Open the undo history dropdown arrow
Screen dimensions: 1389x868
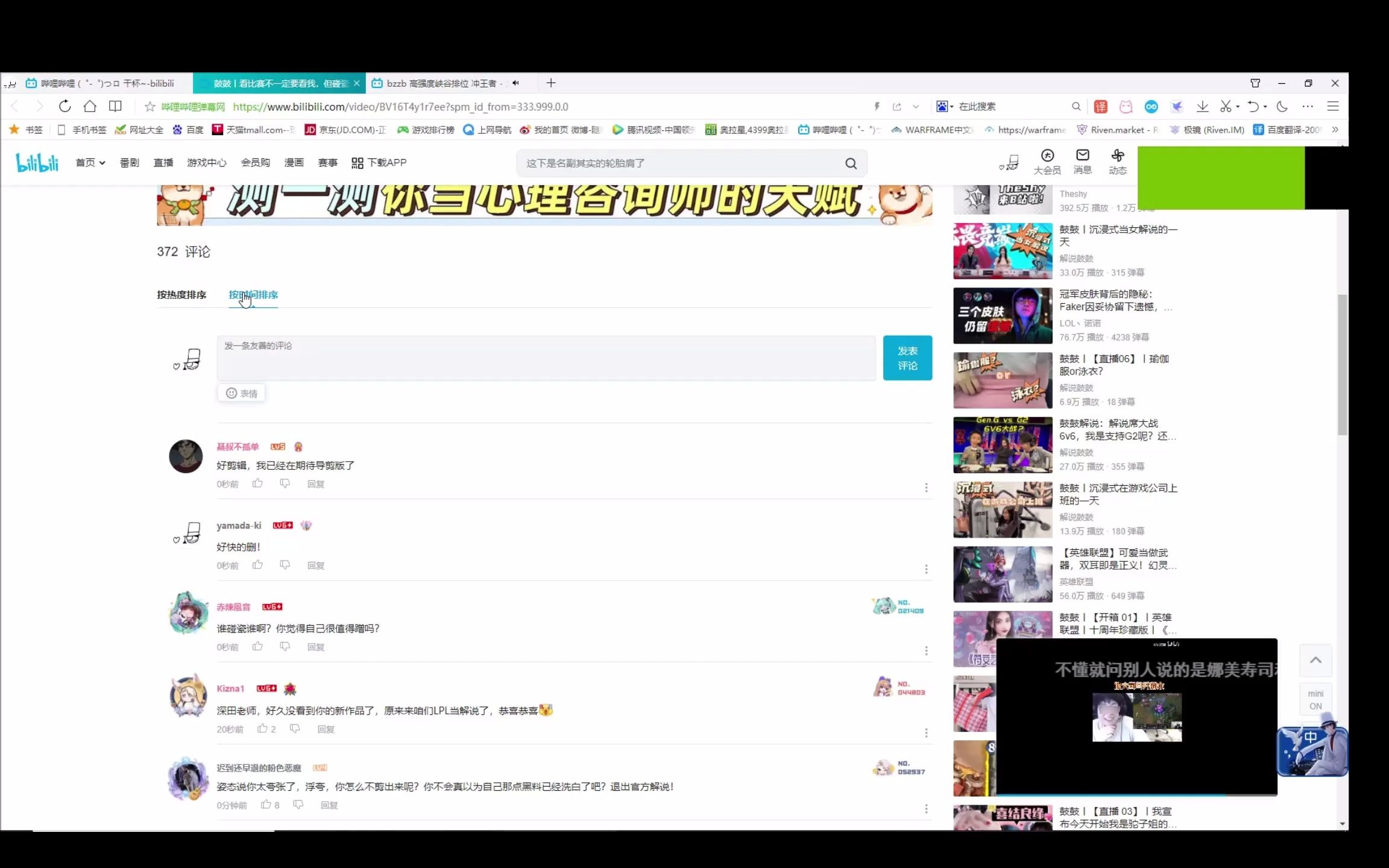pyautogui.click(x=1265, y=107)
